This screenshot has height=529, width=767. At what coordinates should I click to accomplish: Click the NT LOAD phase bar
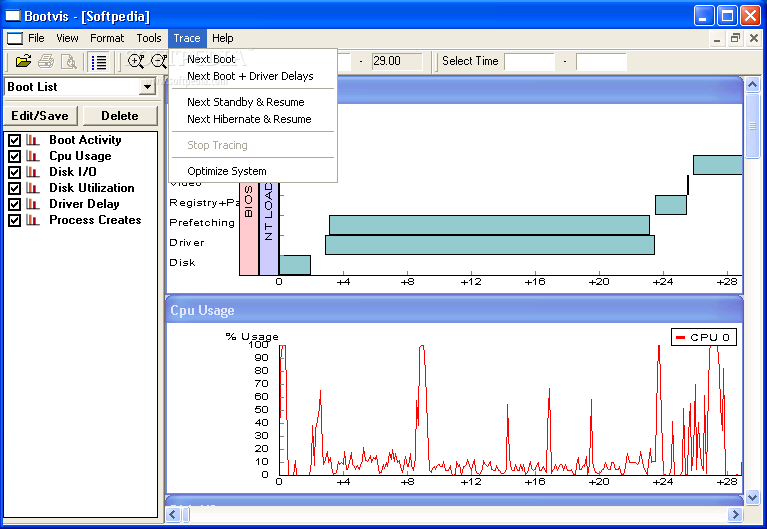tap(269, 229)
